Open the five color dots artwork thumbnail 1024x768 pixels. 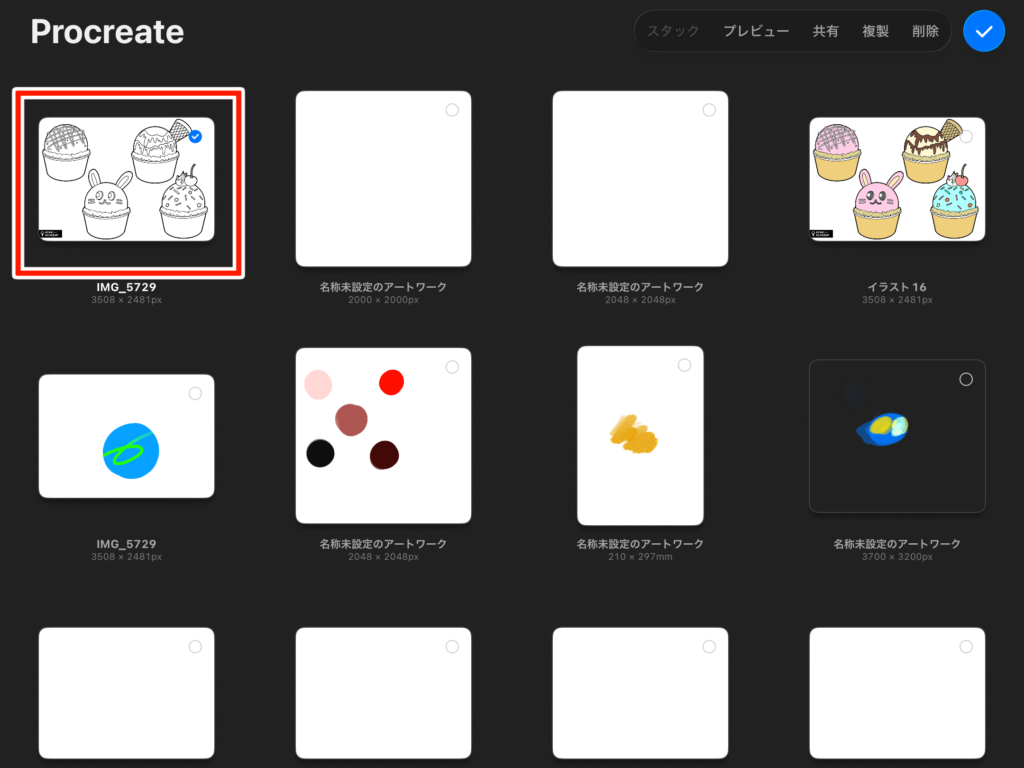click(383, 436)
